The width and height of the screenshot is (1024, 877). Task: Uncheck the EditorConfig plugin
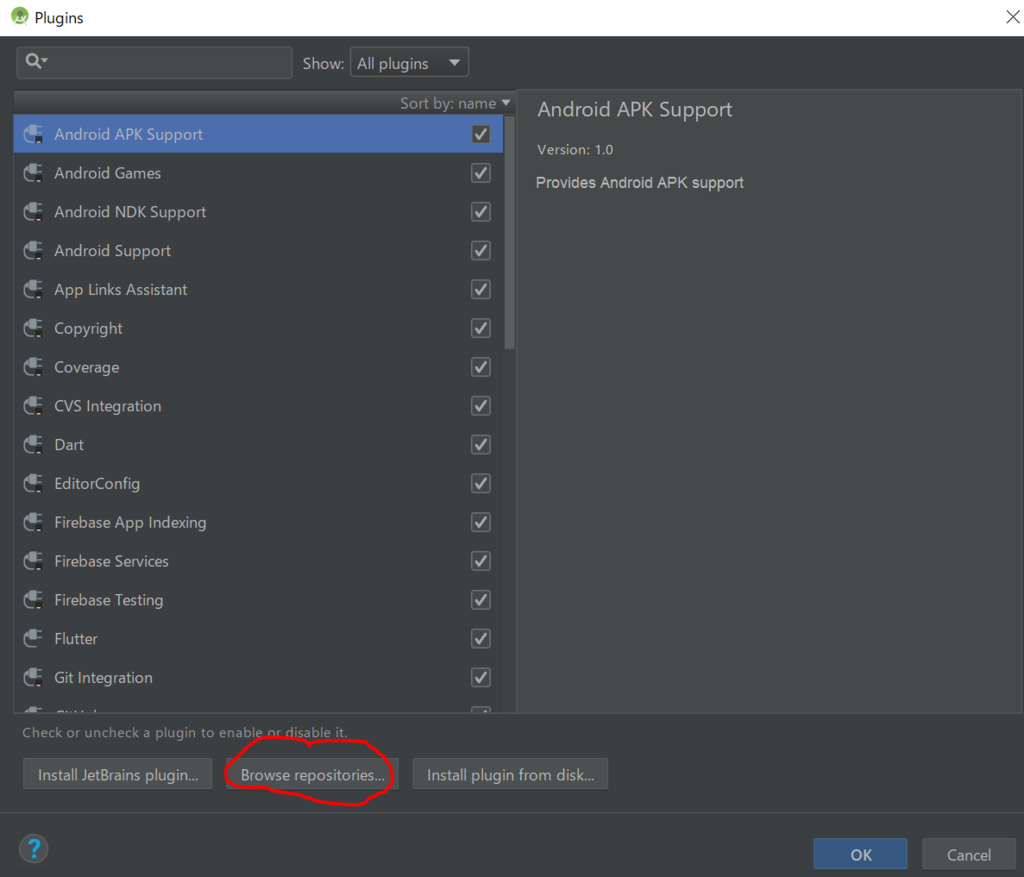[481, 484]
